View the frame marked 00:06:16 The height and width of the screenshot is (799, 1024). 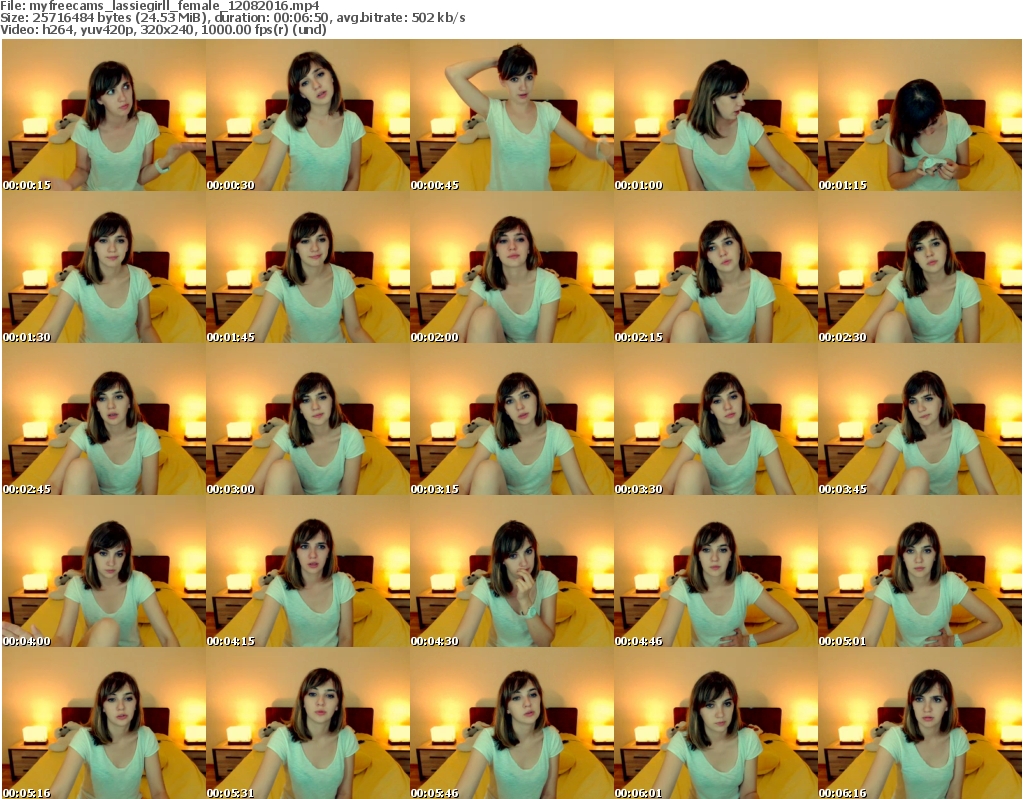click(920, 723)
